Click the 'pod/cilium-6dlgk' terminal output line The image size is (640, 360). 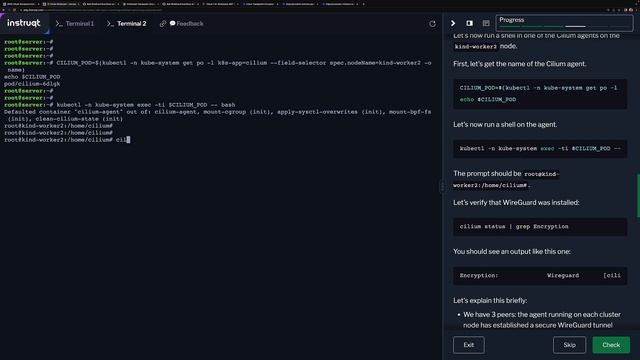(32, 84)
